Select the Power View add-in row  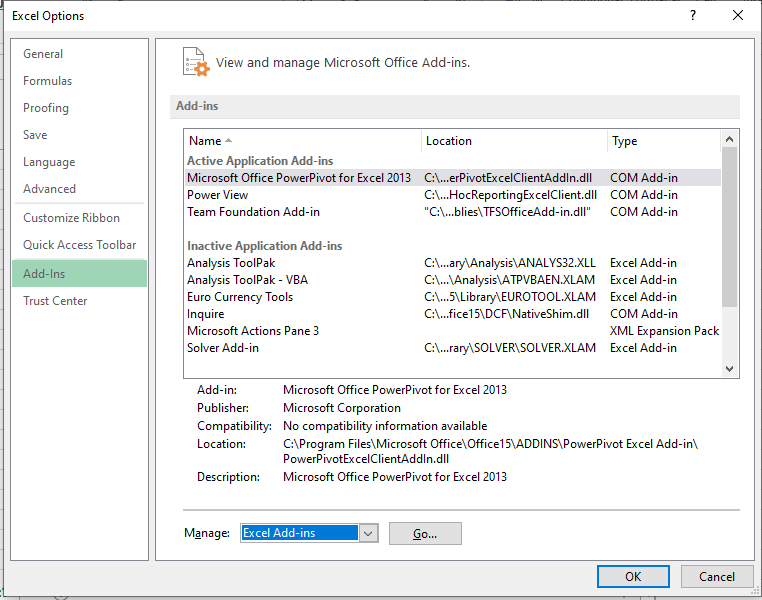[x=453, y=195]
